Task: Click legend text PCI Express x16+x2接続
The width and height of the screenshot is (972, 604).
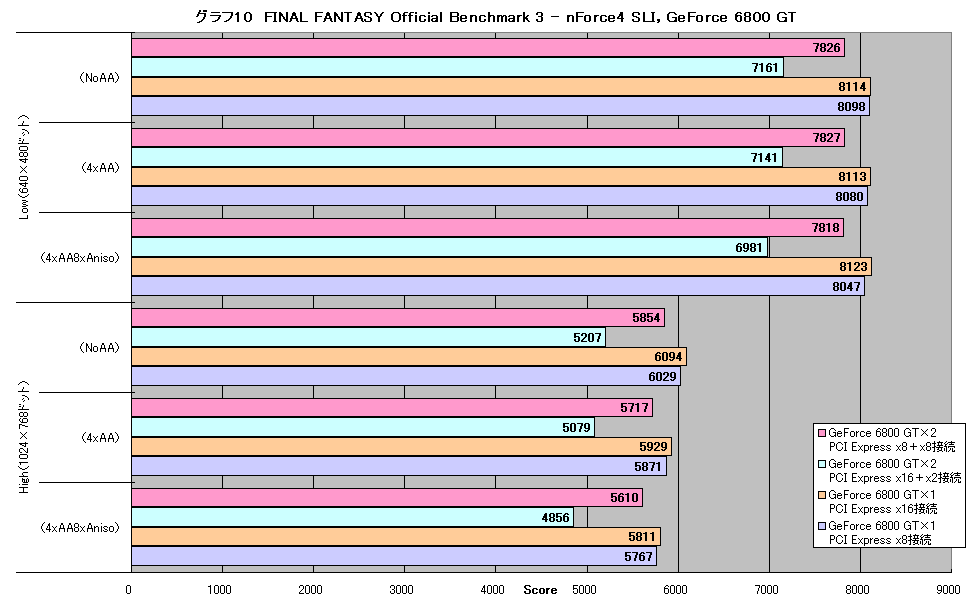Action: pyautogui.click(x=895, y=478)
